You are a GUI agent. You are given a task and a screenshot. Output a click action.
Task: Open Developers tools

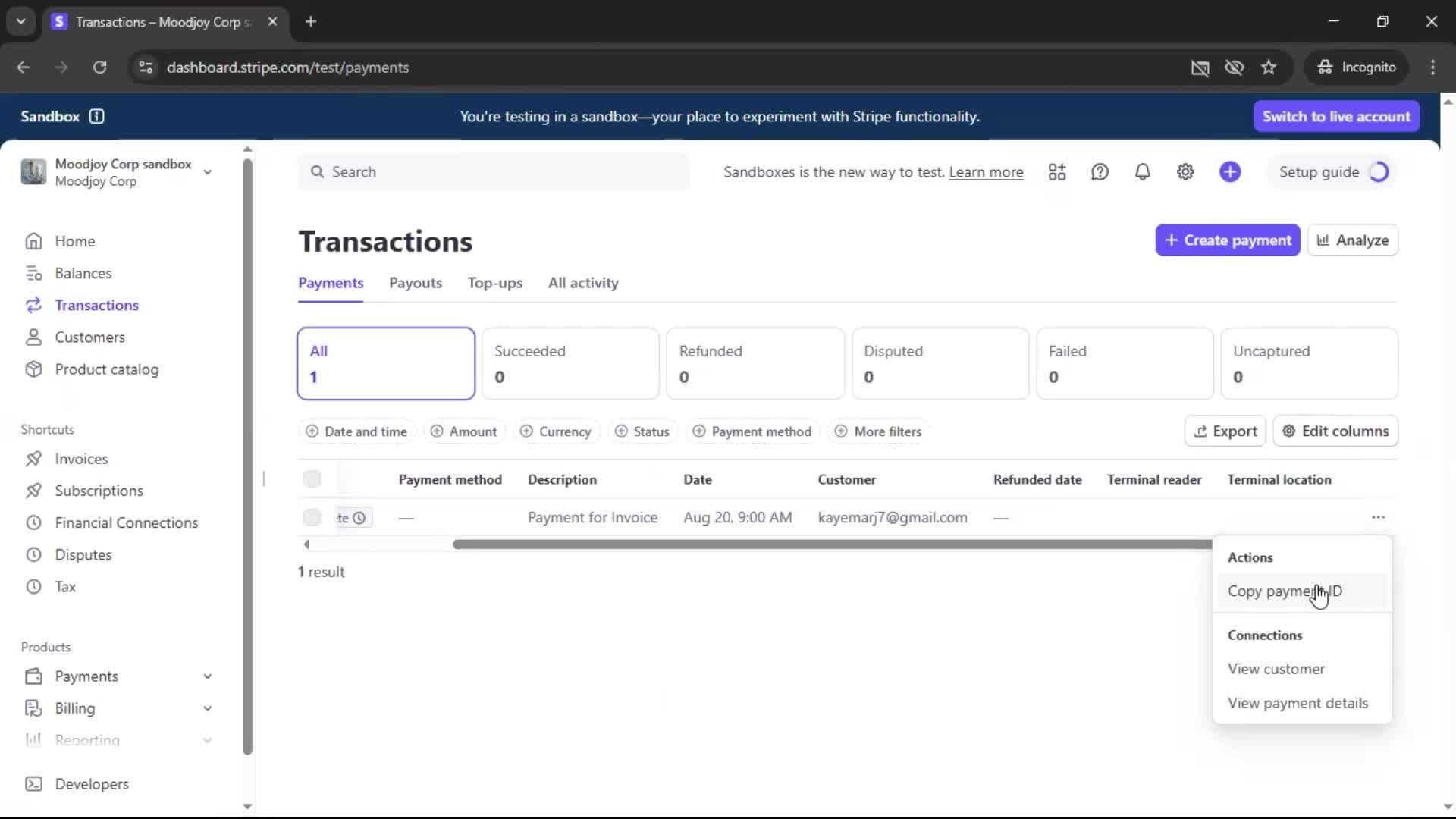click(x=91, y=783)
